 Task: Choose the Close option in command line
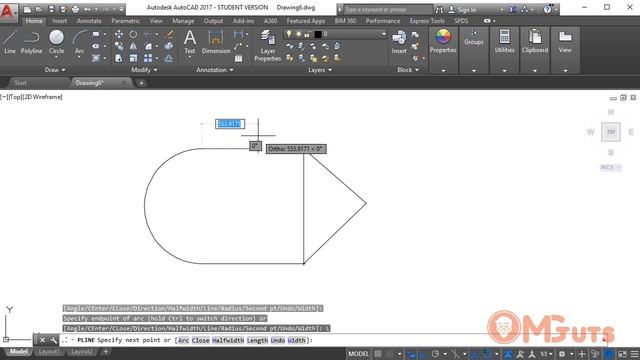(200, 340)
